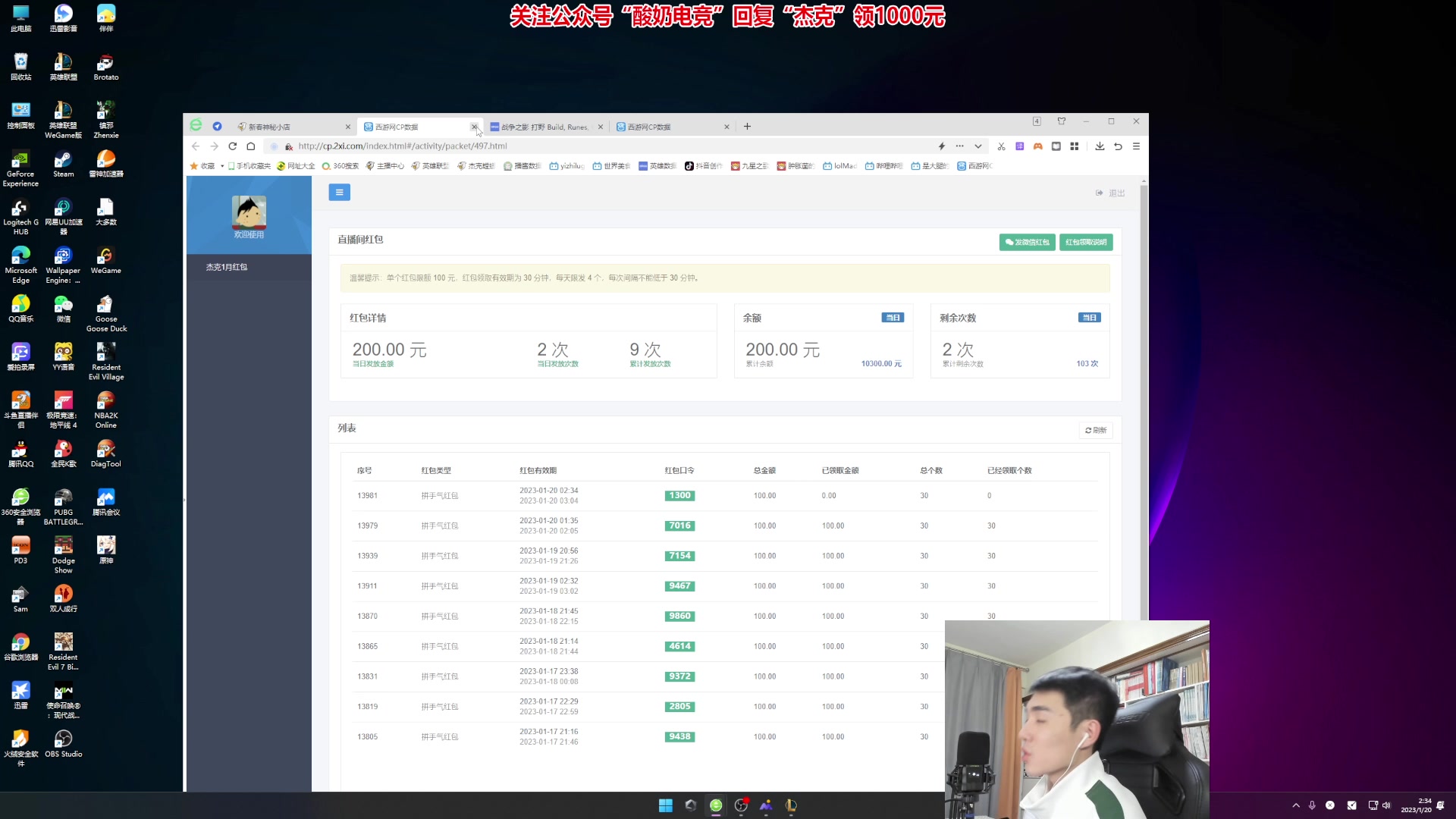Click the 红包领取说明 button

point(1086,242)
